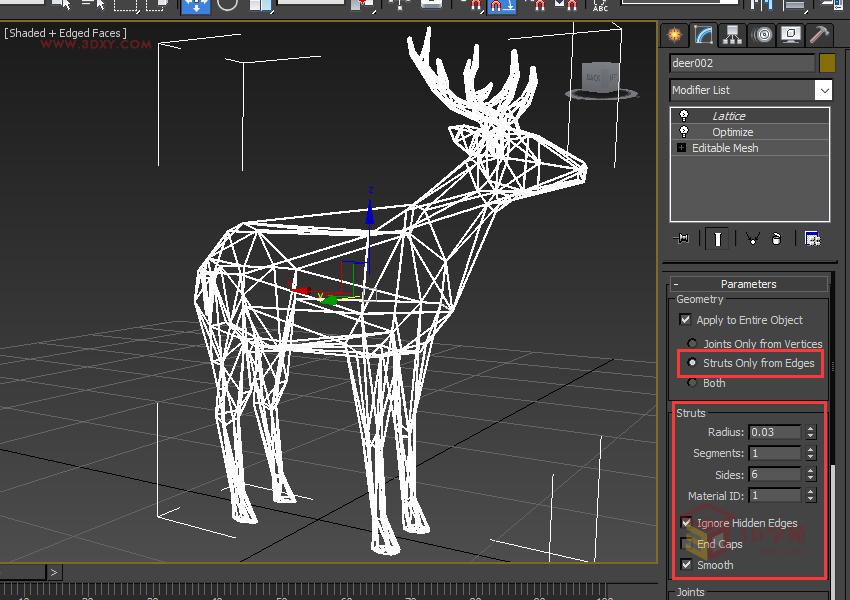Switch to the Motion panel tab
This screenshot has height=600, width=850.
tap(763, 35)
